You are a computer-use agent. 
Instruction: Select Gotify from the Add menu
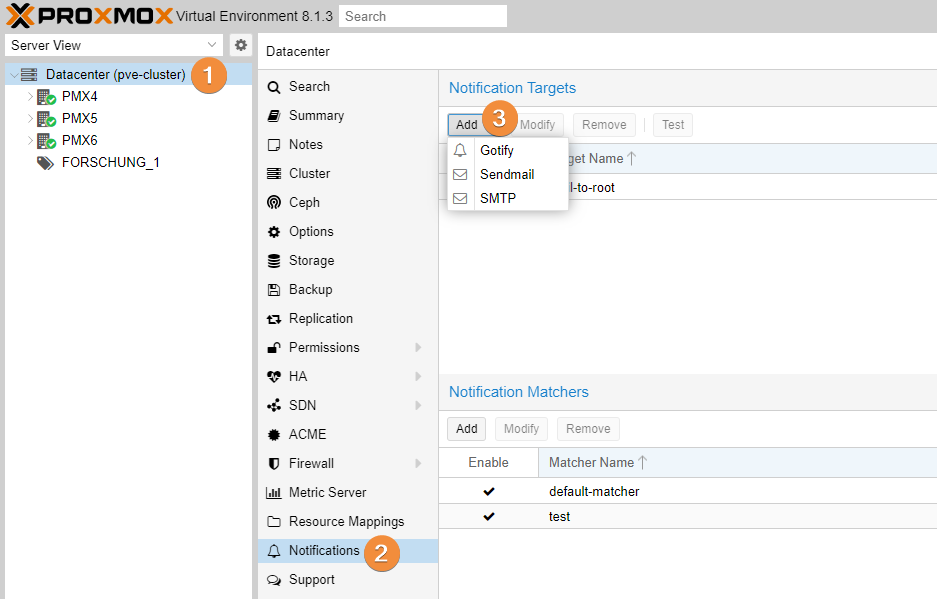click(x=496, y=151)
